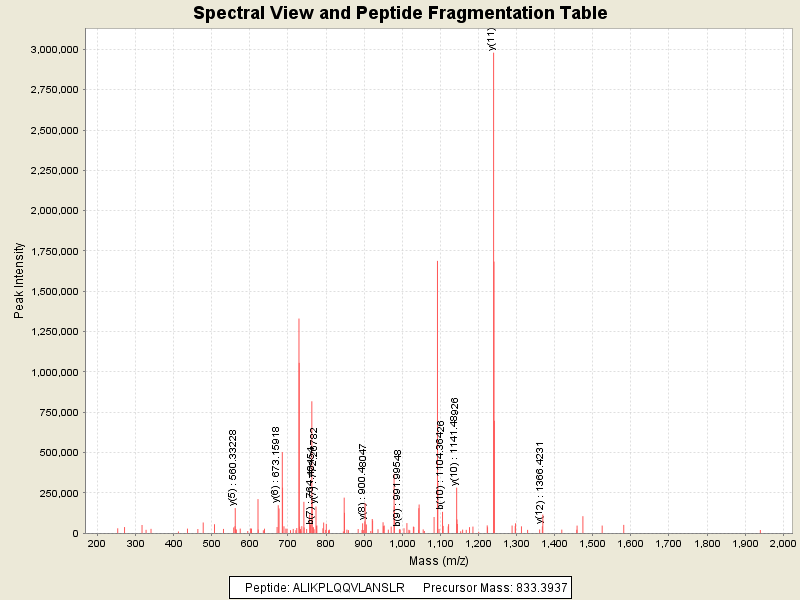This screenshot has height=600, width=800.
Task: Click the y(6) : 673.15918 peak label
Action: (x=276, y=458)
